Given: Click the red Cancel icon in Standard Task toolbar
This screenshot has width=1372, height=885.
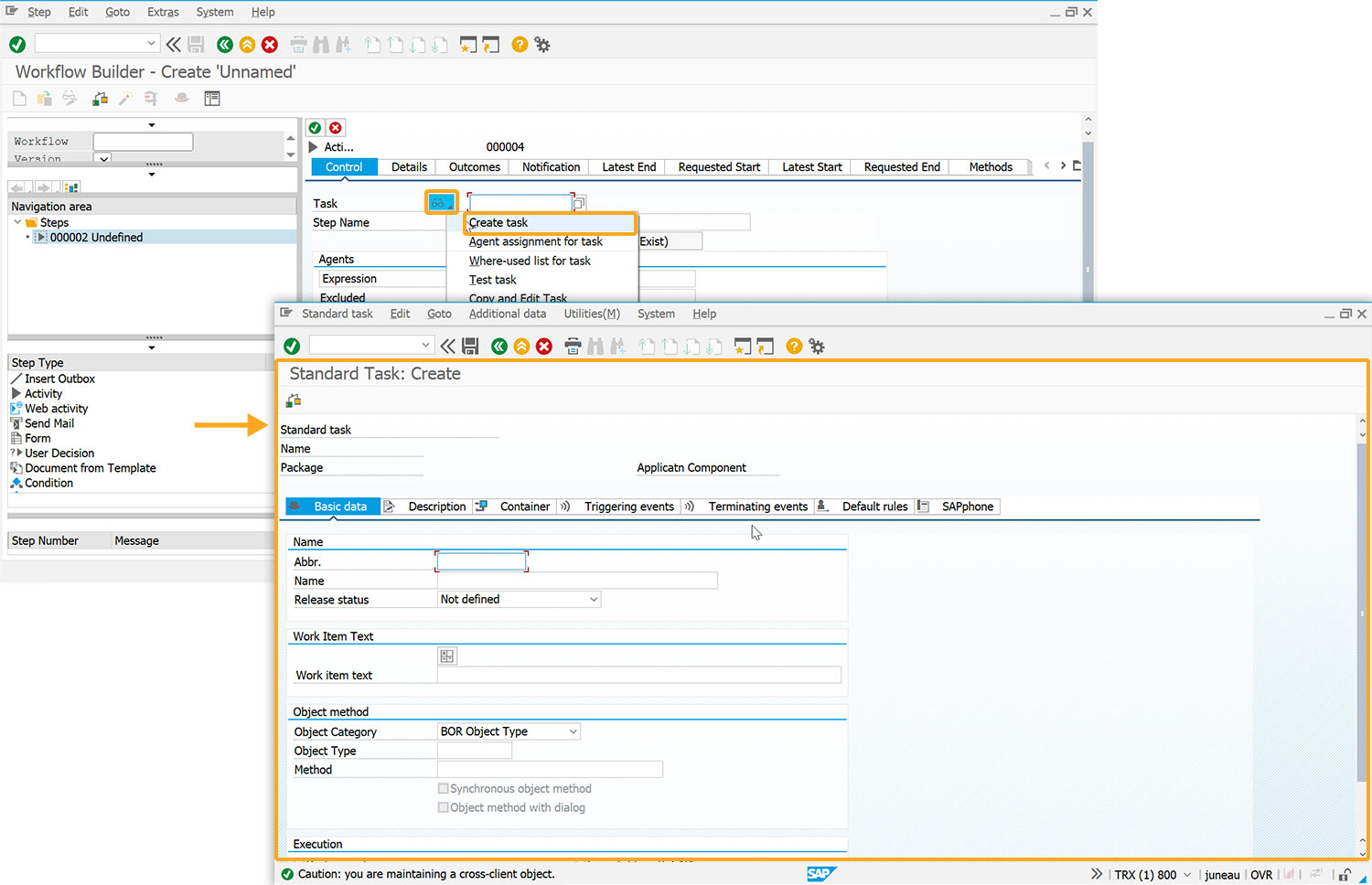Looking at the screenshot, I should [x=544, y=347].
